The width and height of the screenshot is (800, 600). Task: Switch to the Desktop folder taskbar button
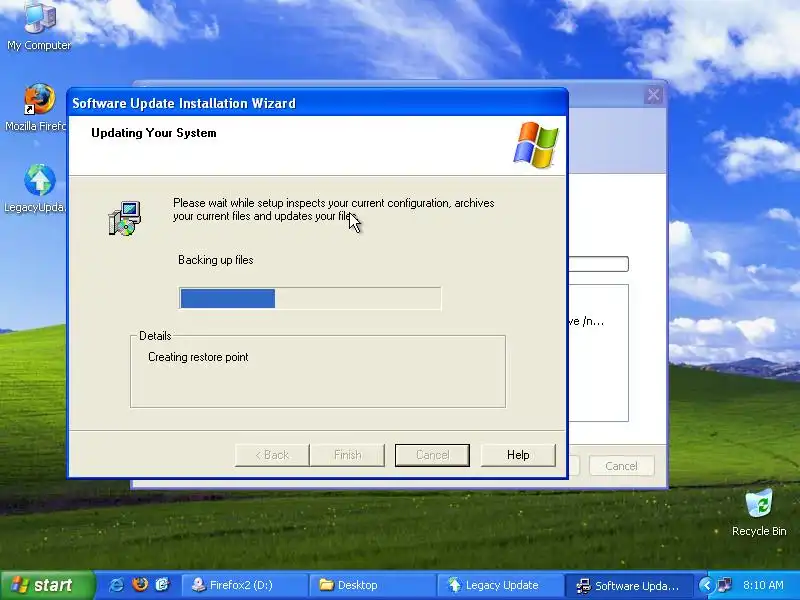372,585
